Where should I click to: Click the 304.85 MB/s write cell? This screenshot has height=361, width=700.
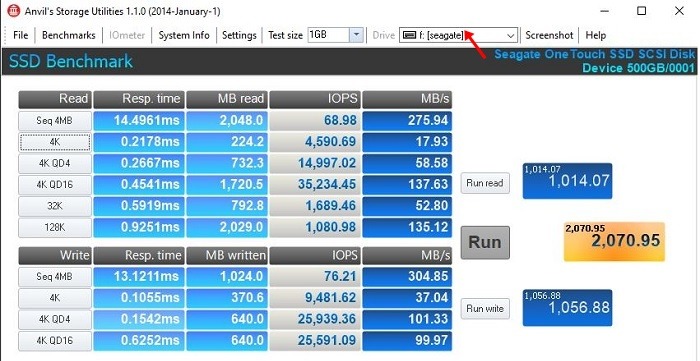407,277
